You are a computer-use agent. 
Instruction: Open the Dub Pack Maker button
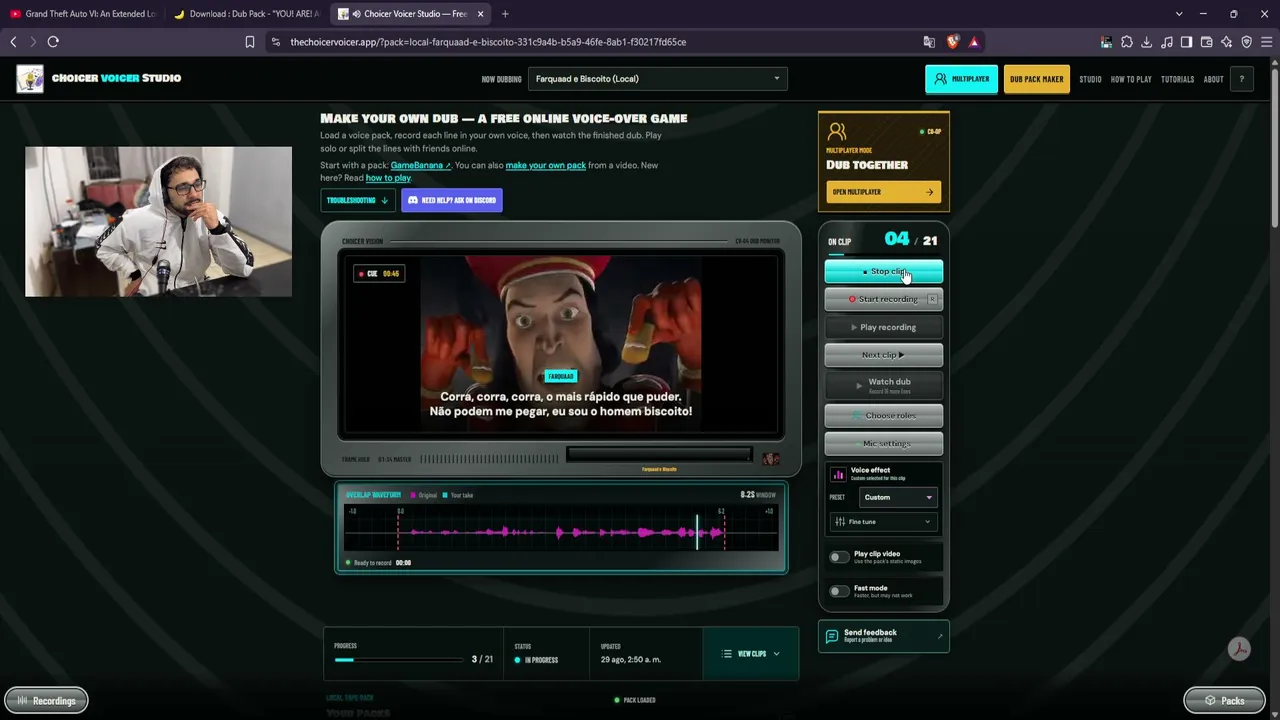1037,79
